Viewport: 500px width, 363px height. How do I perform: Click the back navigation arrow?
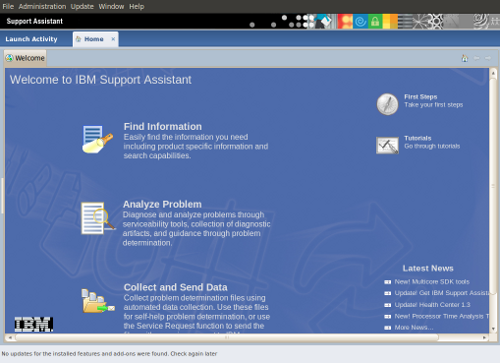477,58
